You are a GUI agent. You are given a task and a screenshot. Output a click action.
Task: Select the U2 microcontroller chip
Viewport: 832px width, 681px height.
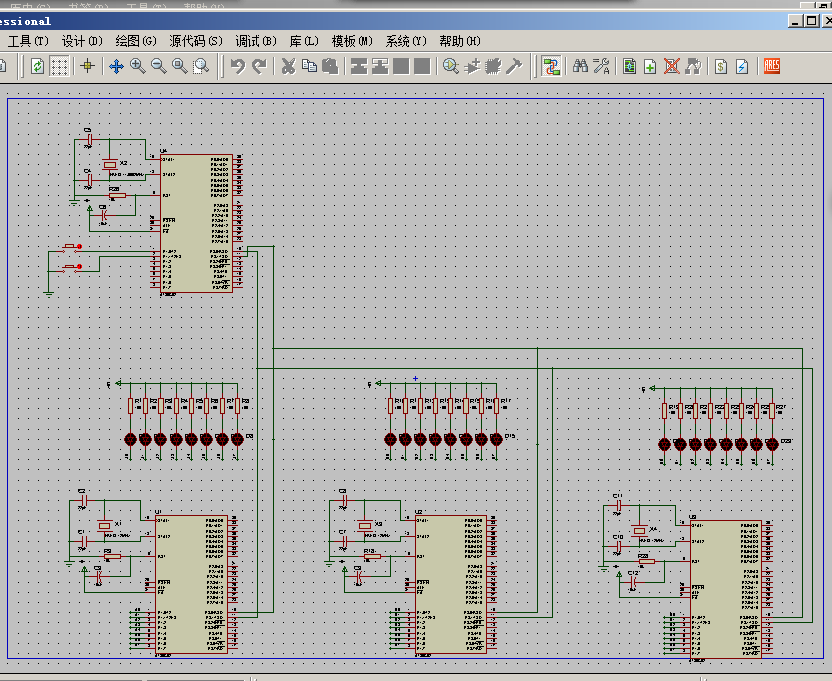click(451, 584)
